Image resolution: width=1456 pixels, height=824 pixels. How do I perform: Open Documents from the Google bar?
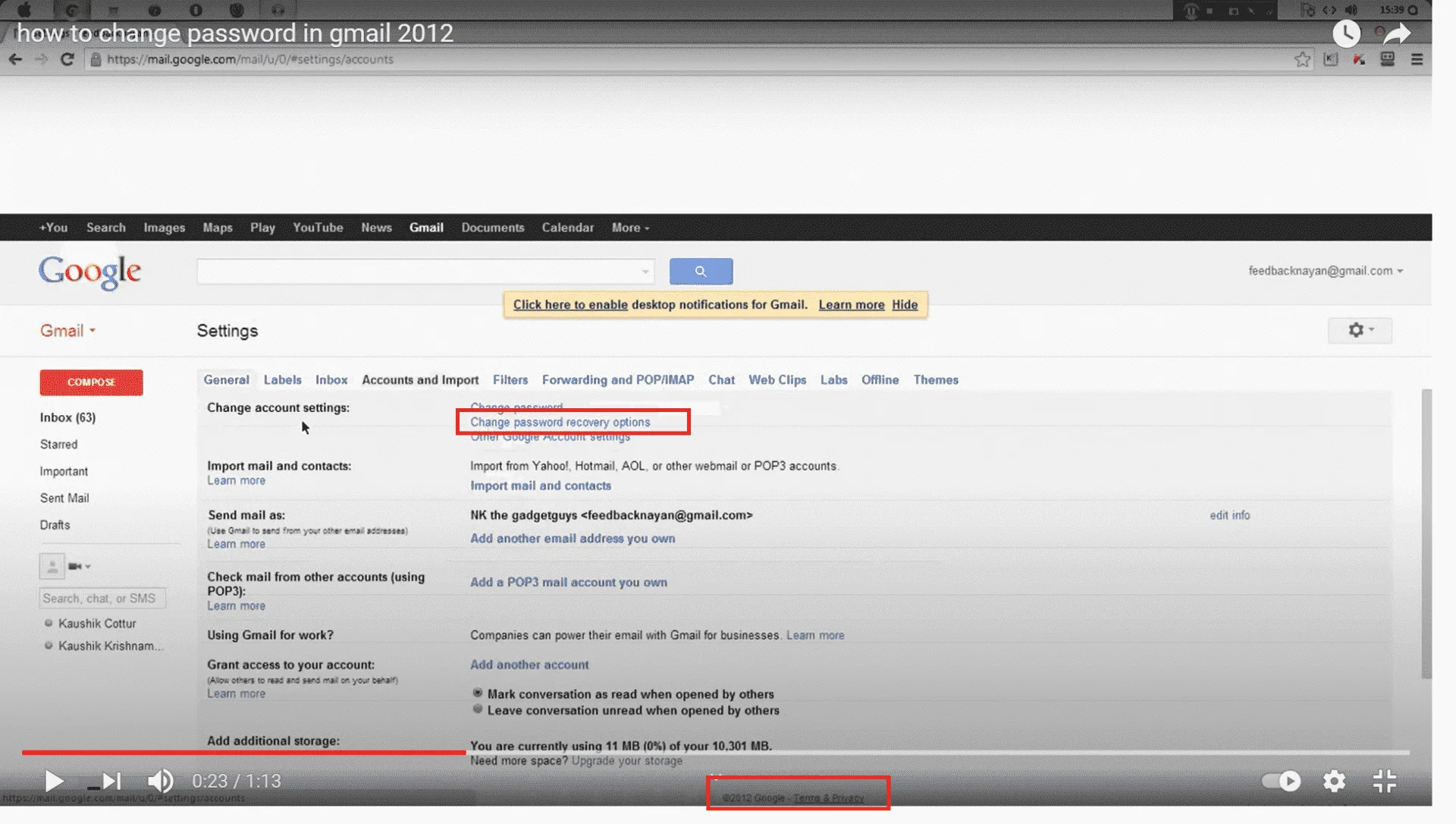pyautogui.click(x=493, y=228)
